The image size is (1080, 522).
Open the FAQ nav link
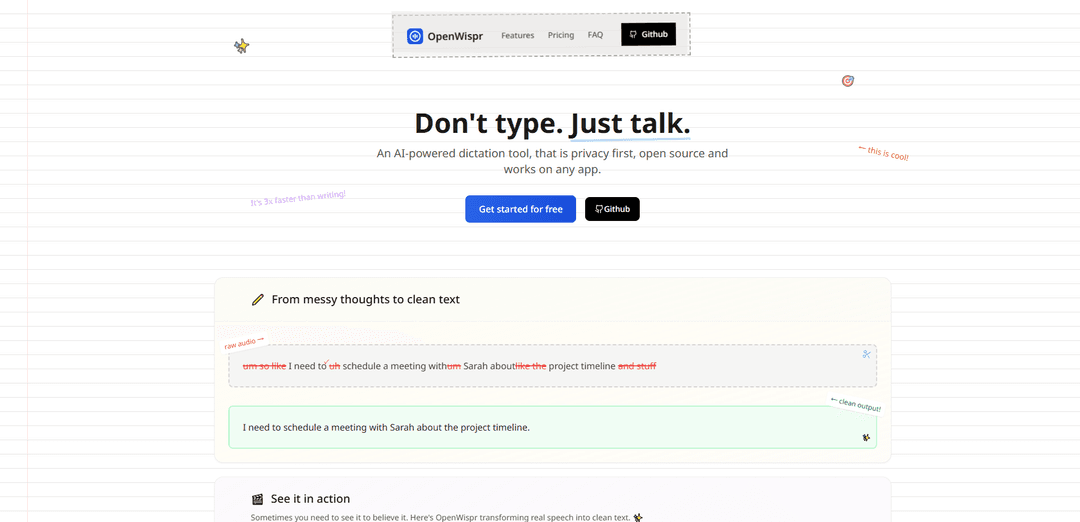595,35
